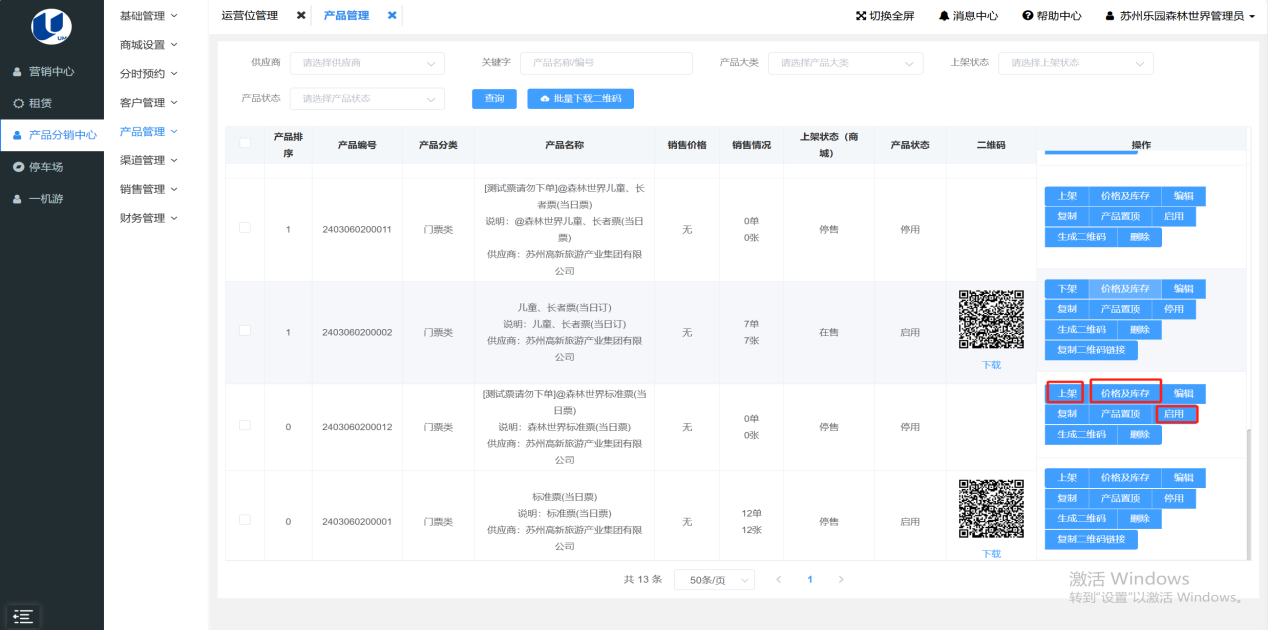Viewport: 1268px width, 630px height.
Task: Open the 50条/页 page size dropdown
Action: tap(714, 580)
